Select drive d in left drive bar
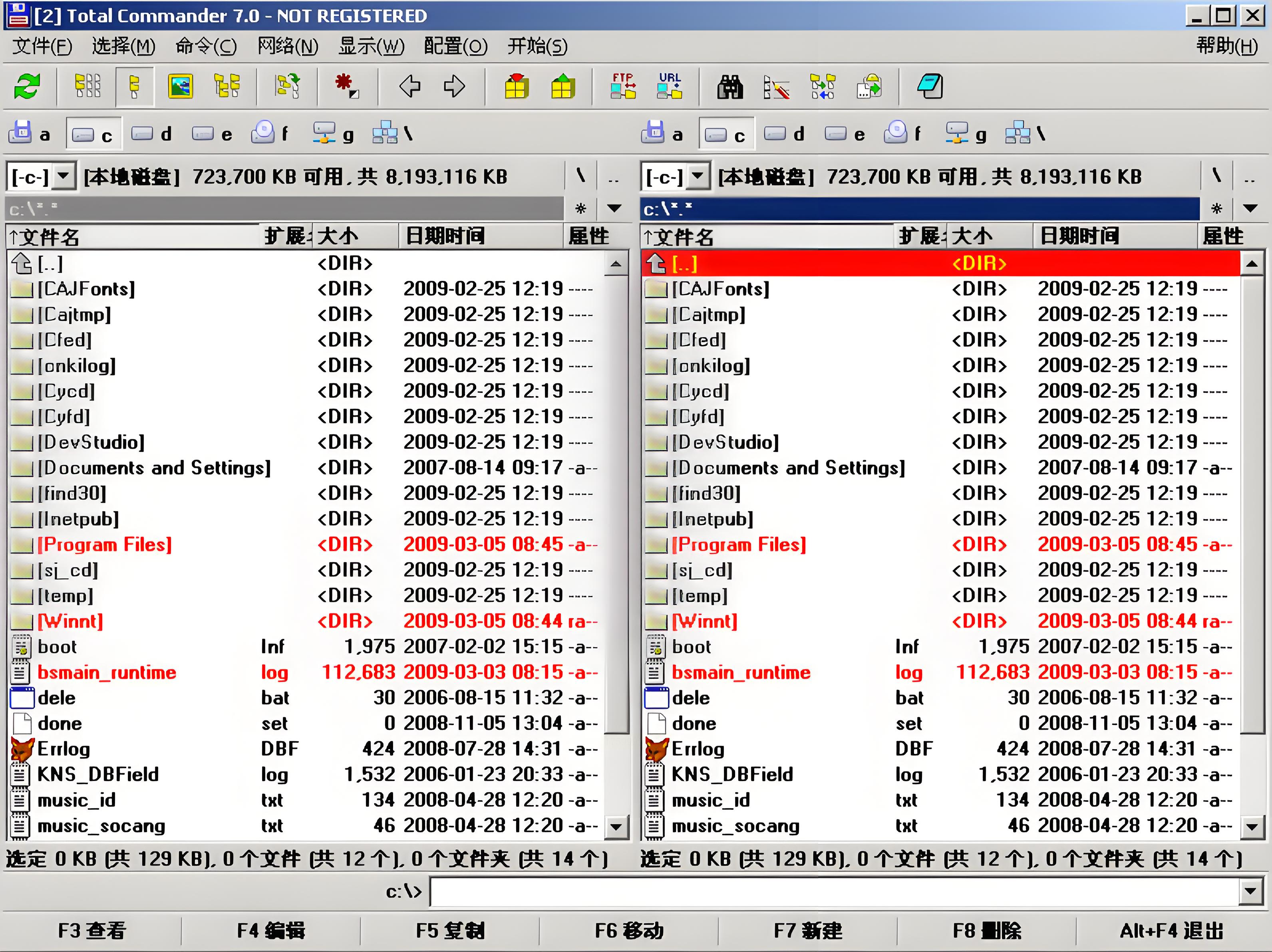The width and height of the screenshot is (1272, 952). tap(152, 135)
